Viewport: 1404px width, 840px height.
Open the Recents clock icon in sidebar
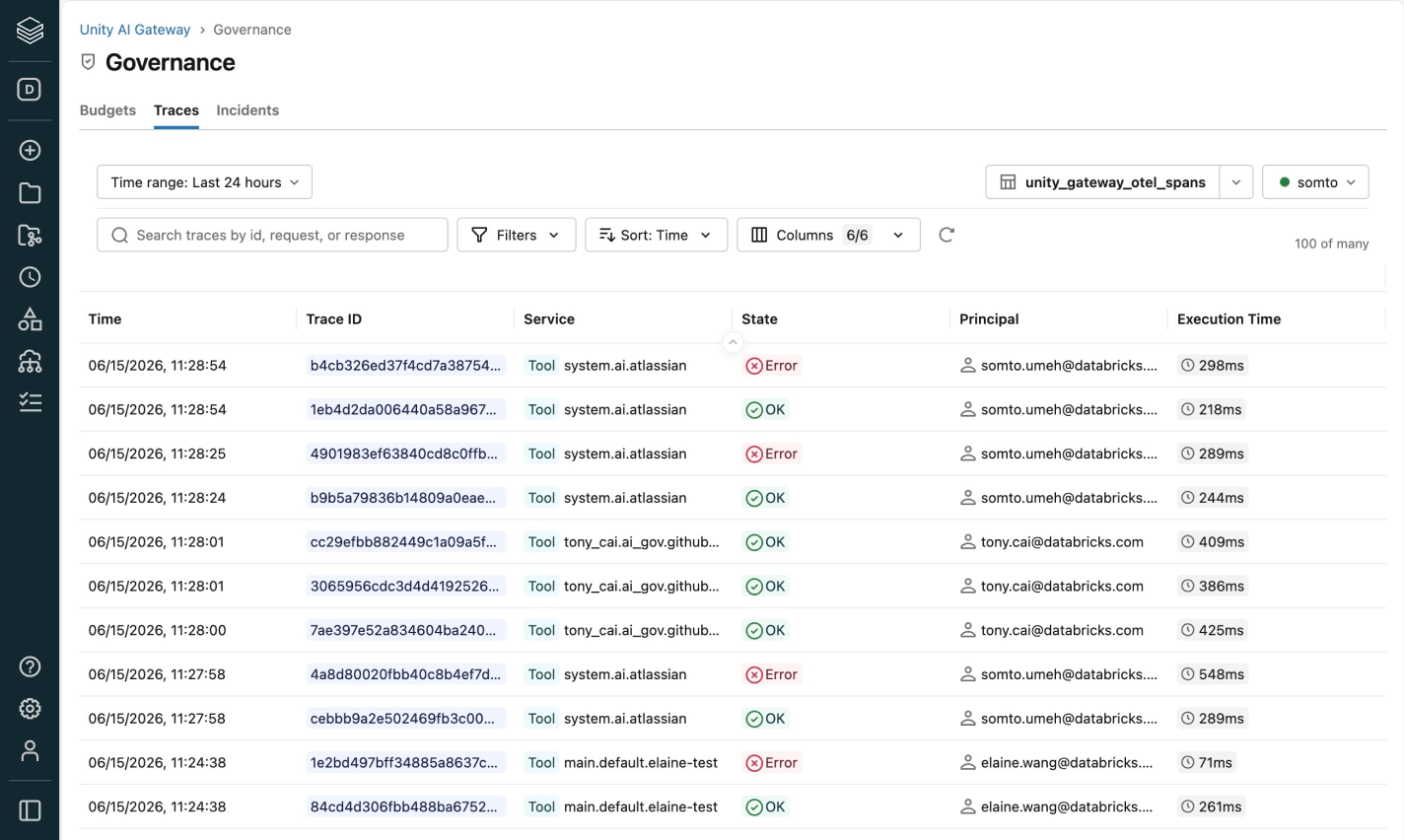click(30, 277)
